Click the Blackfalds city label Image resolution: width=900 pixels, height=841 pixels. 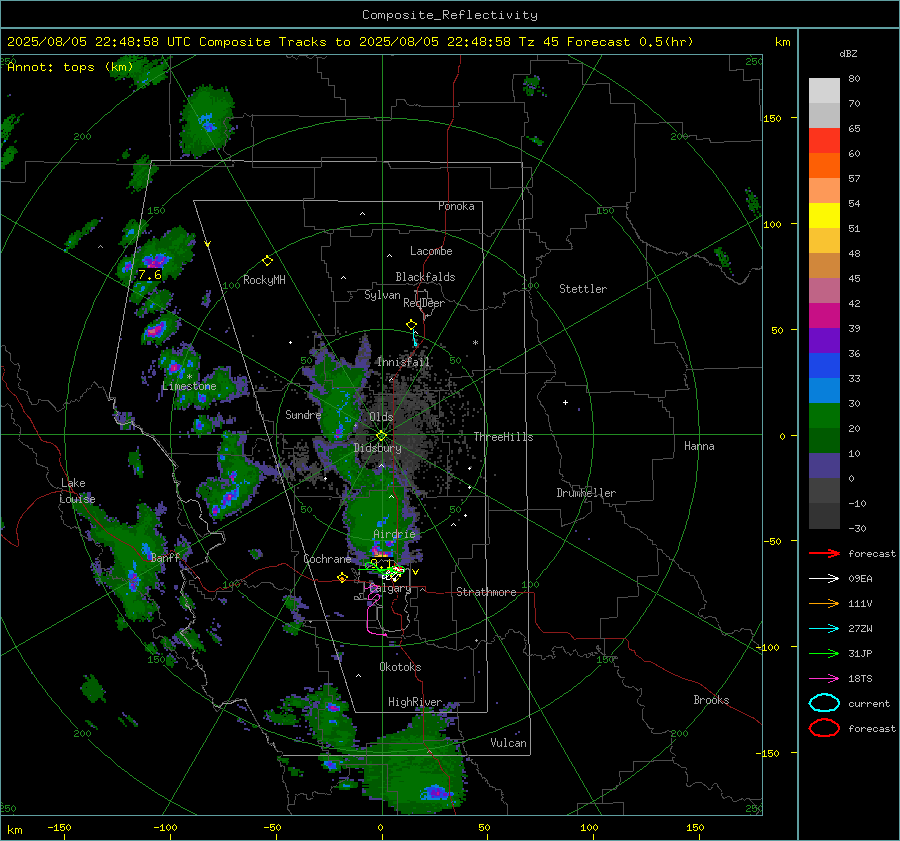(x=425, y=277)
